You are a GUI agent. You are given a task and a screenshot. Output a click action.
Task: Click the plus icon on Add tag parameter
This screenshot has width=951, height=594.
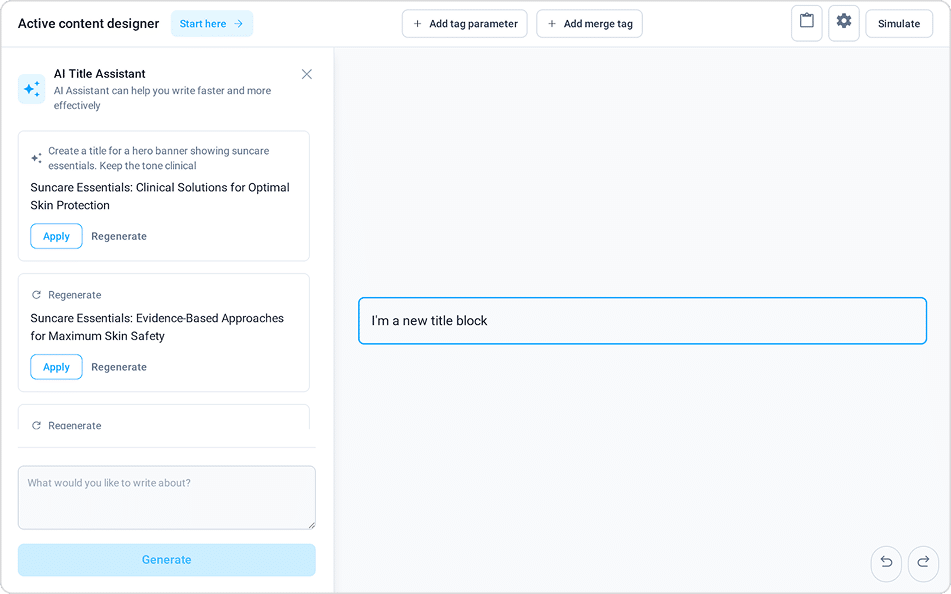(x=418, y=24)
